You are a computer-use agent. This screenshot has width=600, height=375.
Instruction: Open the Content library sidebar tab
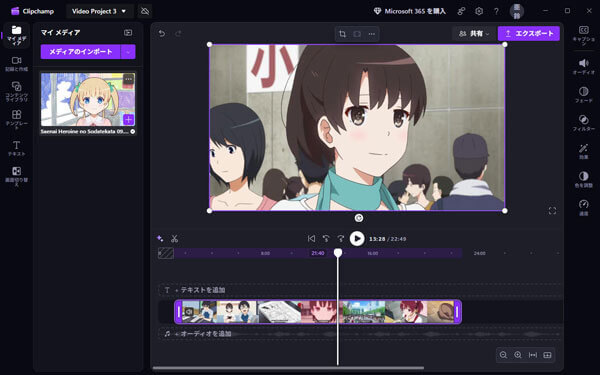pyautogui.click(x=16, y=91)
